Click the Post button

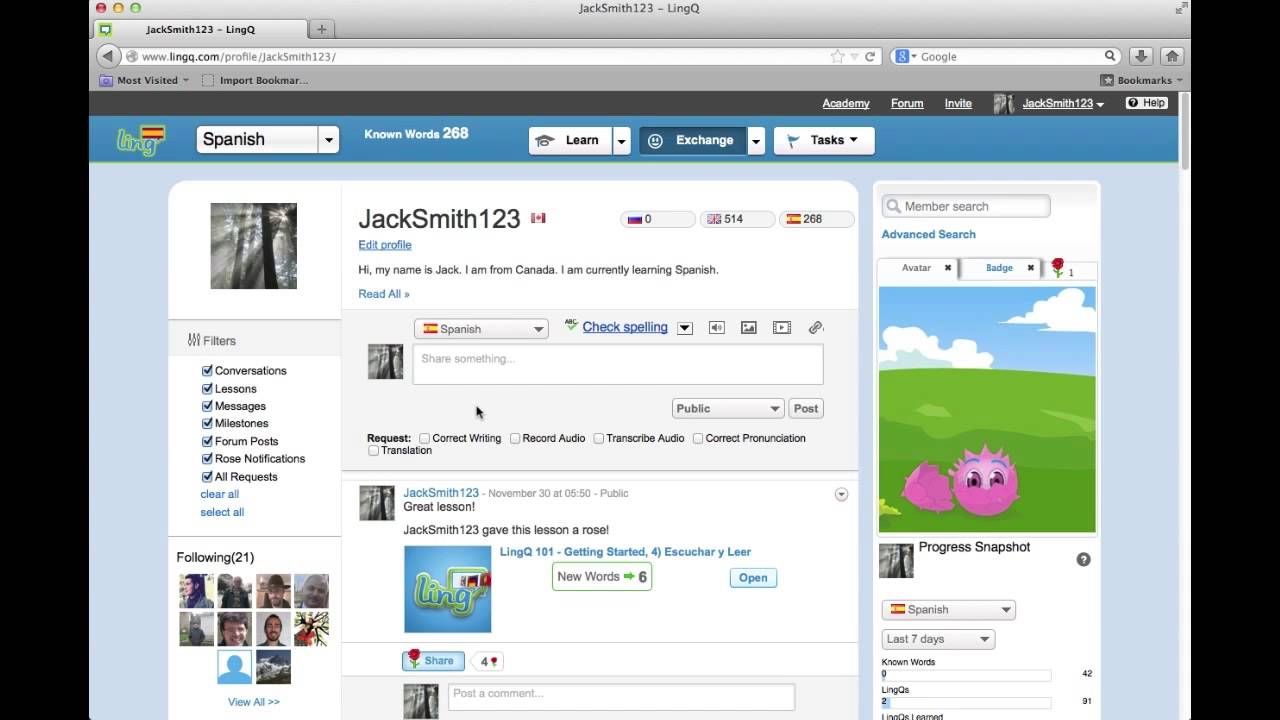pyautogui.click(x=806, y=408)
